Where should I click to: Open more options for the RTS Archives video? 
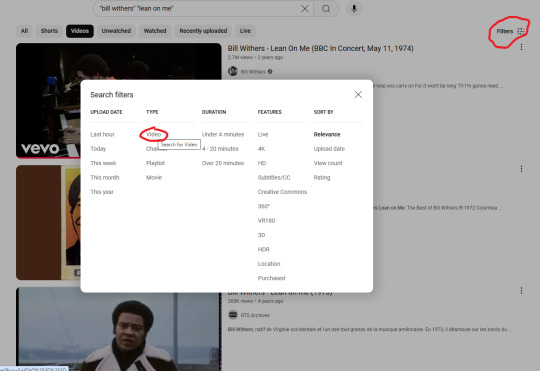coord(521,290)
